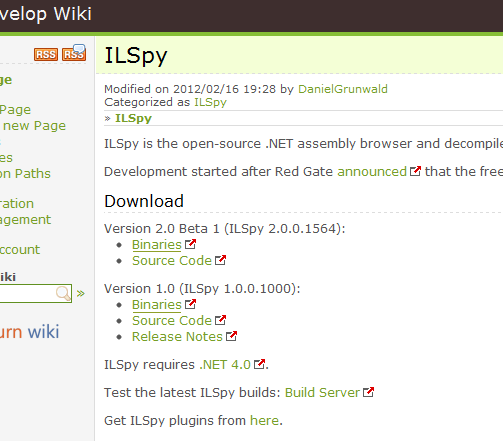Open 'new Page' sidebar menu item
This screenshot has height=441, width=503.
point(35,126)
